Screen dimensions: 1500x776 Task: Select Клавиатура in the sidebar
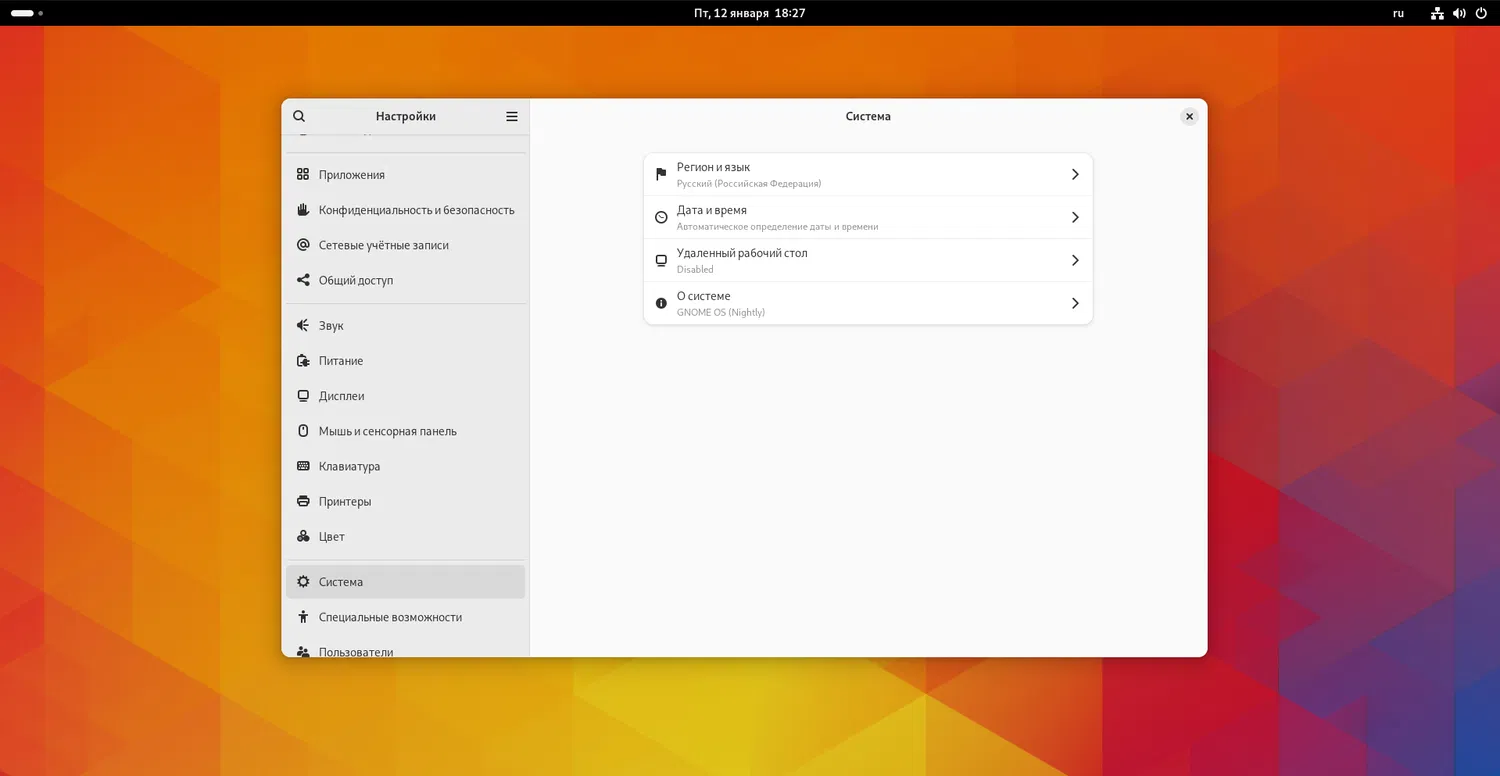[405, 466]
